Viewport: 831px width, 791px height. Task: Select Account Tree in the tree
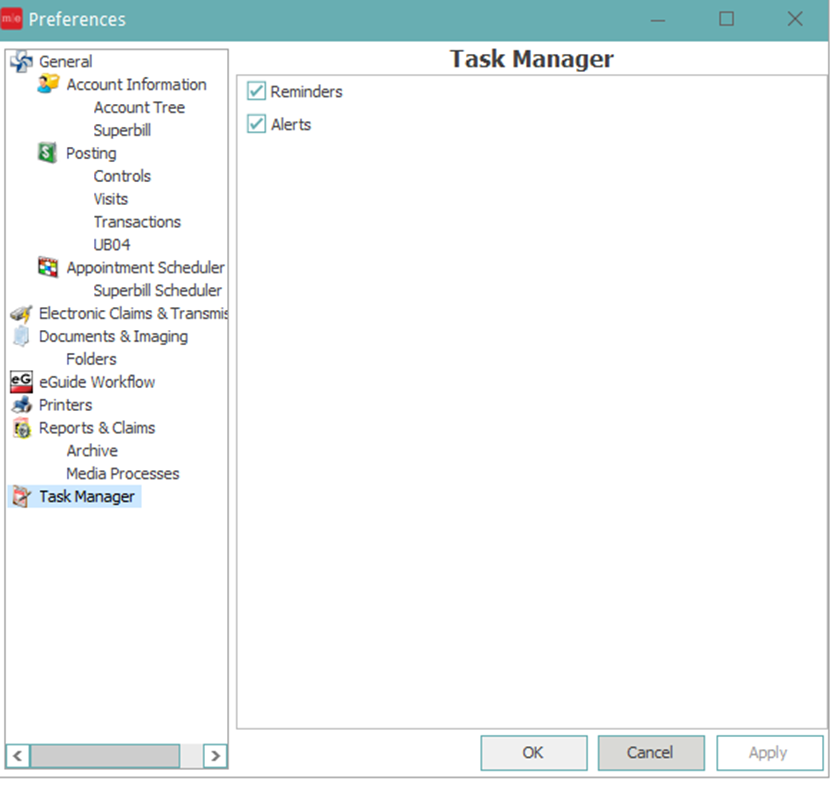139,108
